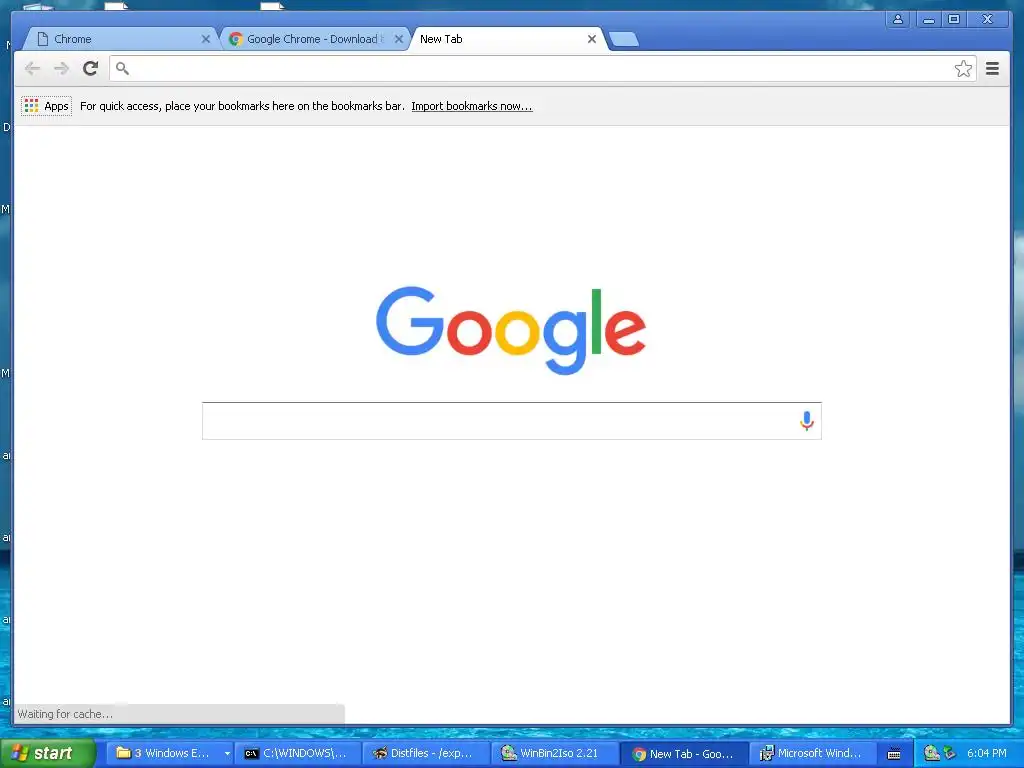Switch to the C:\WINDOWS command prompt taskbar item
Image resolution: width=1024 pixels, height=768 pixels.
point(299,754)
